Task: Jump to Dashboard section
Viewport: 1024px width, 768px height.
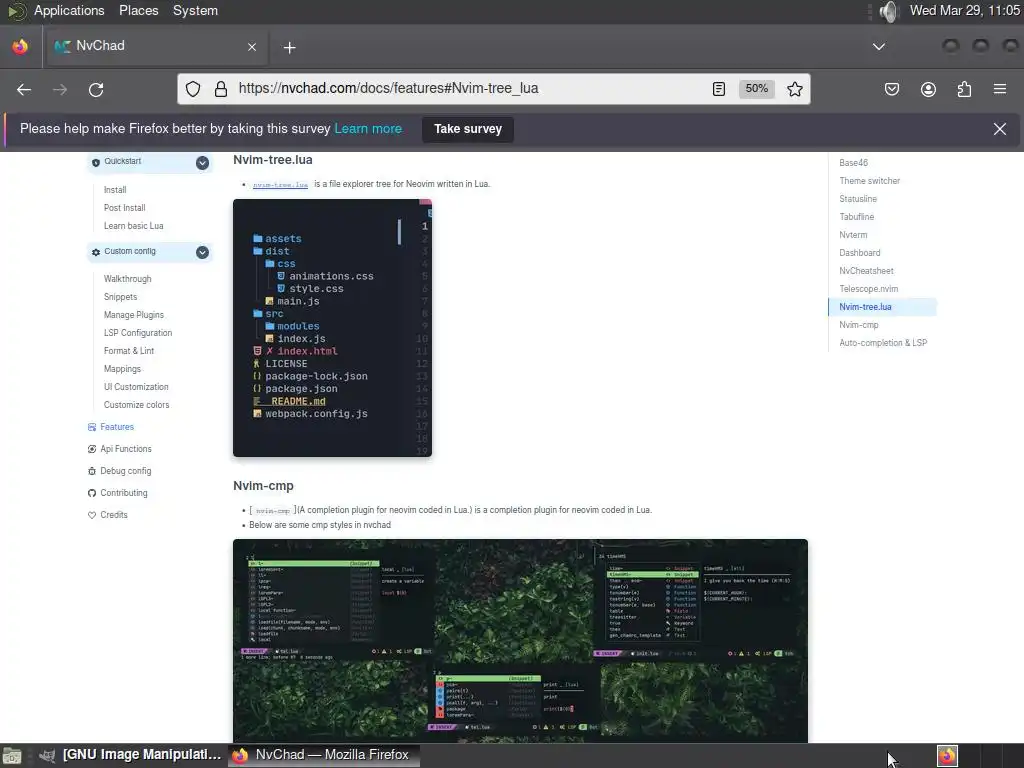Action: tap(859, 253)
